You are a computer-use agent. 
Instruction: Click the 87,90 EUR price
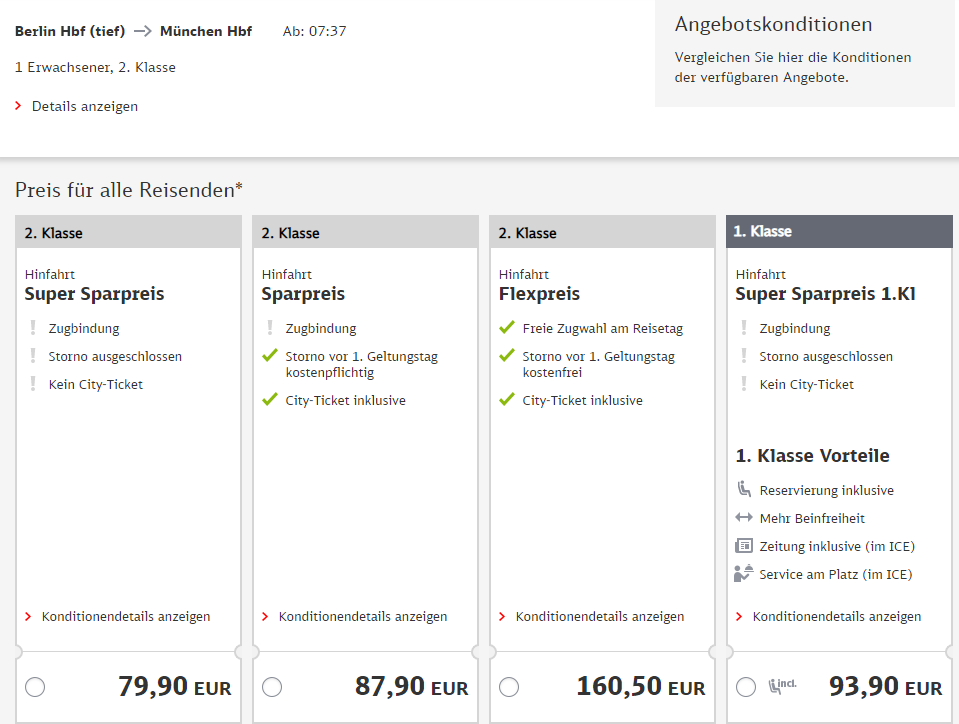[x=412, y=686]
